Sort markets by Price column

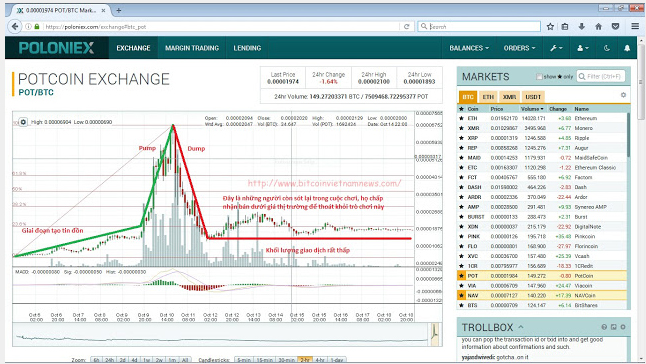[x=496, y=109]
